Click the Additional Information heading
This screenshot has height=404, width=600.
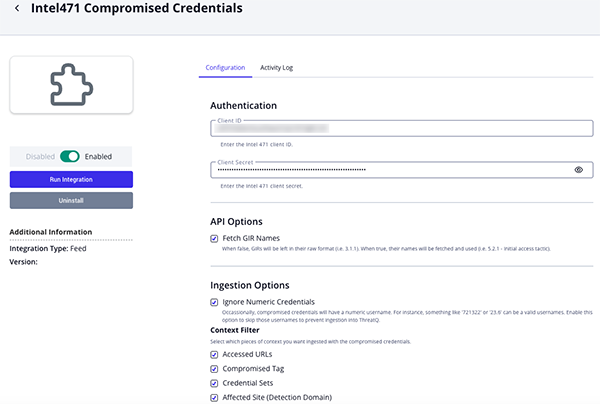pyautogui.click(x=51, y=232)
